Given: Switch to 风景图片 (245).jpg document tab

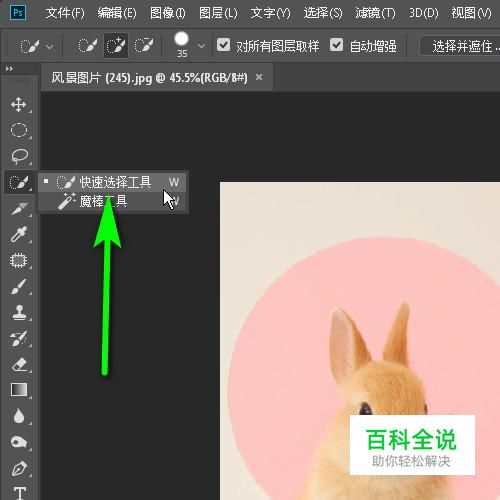Looking at the screenshot, I should pos(149,78).
